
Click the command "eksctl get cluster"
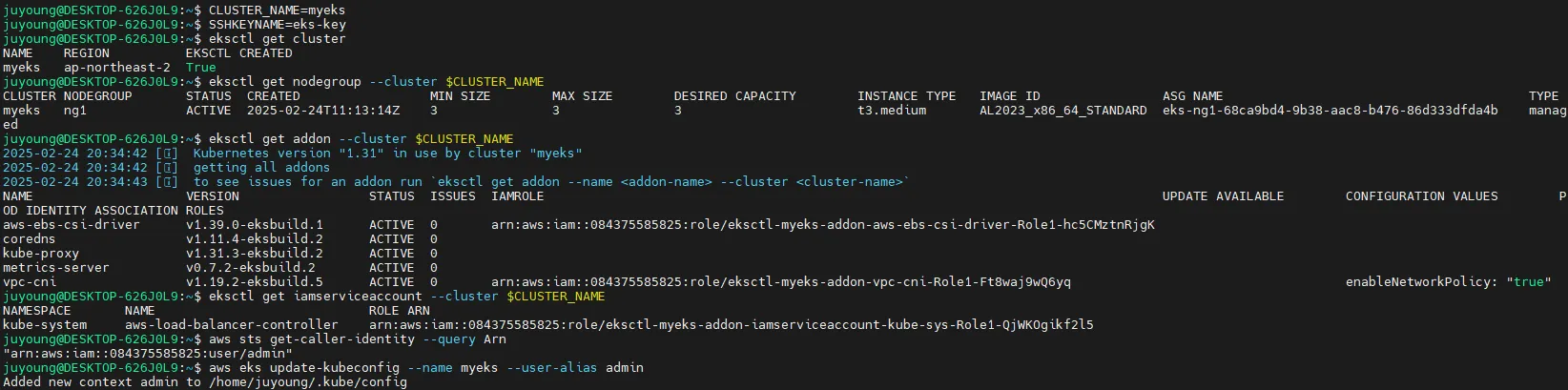(x=277, y=39)
